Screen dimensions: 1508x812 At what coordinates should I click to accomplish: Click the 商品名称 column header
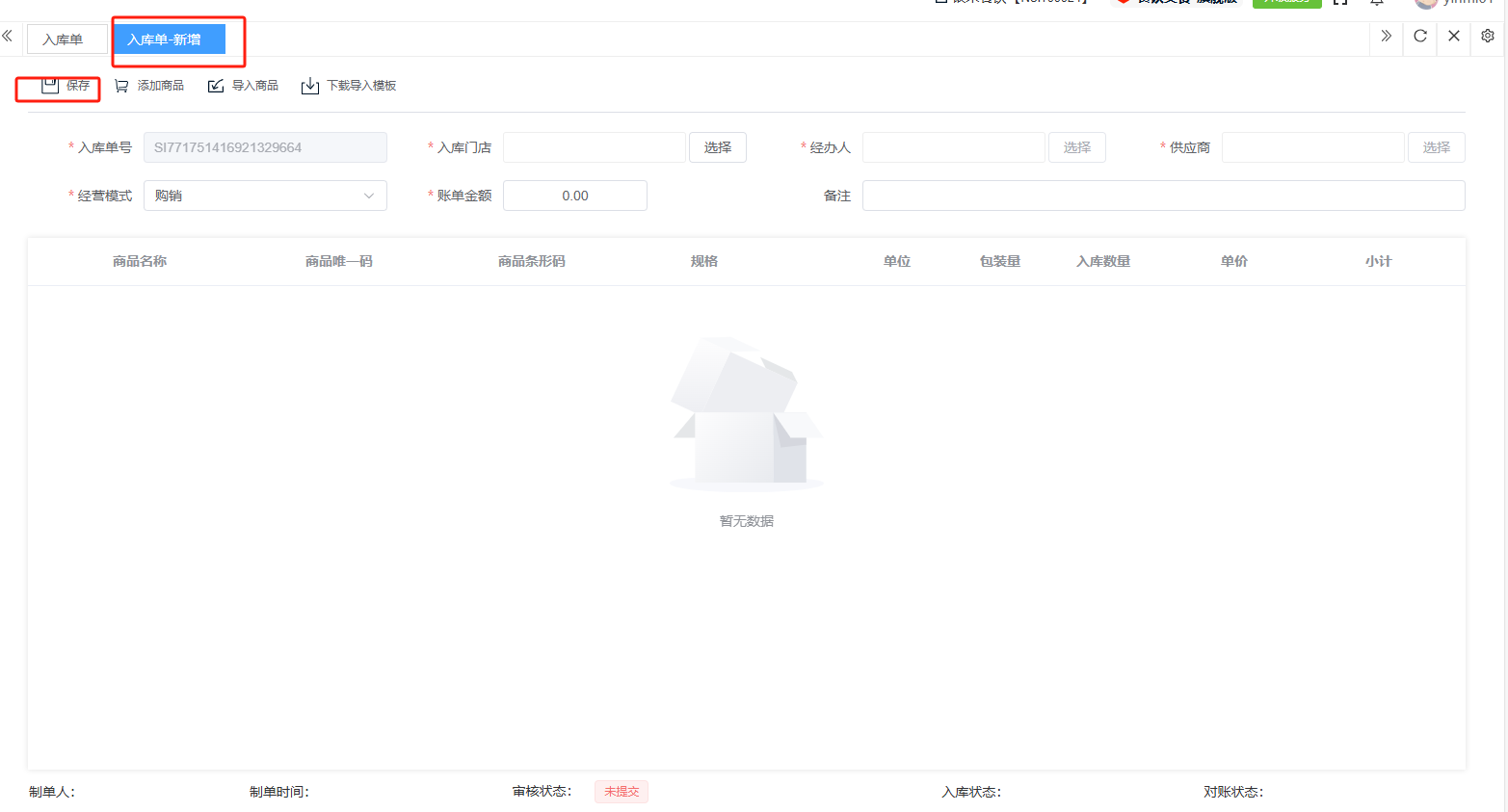pyautogui.click(x=140, y=261)
